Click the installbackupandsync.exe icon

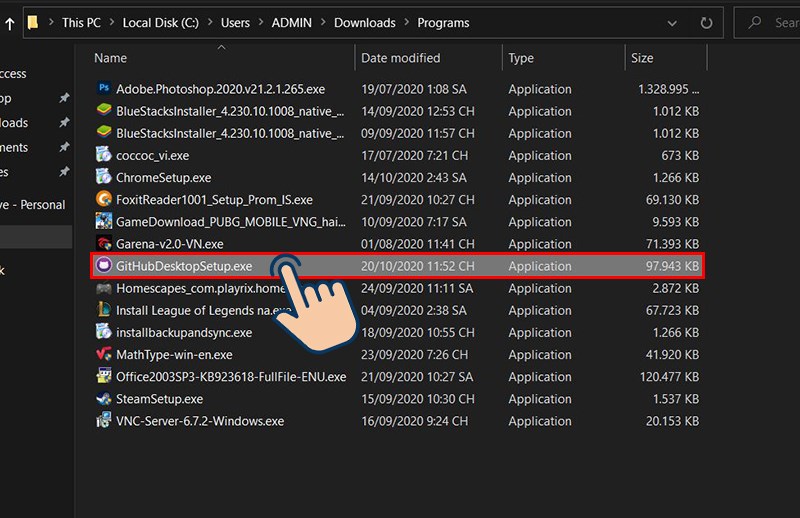[104, 332]
